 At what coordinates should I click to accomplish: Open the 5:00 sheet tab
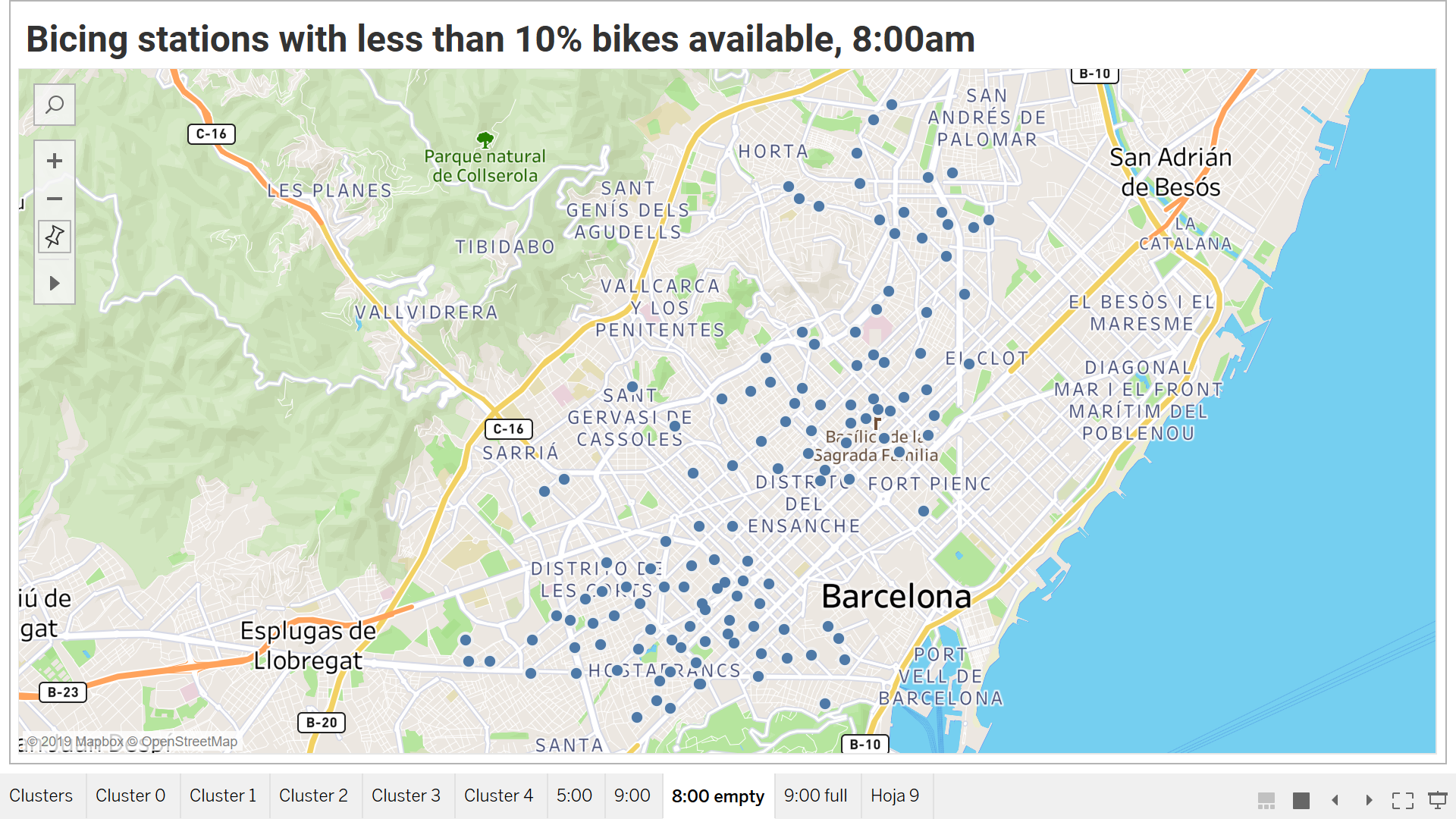574,795
